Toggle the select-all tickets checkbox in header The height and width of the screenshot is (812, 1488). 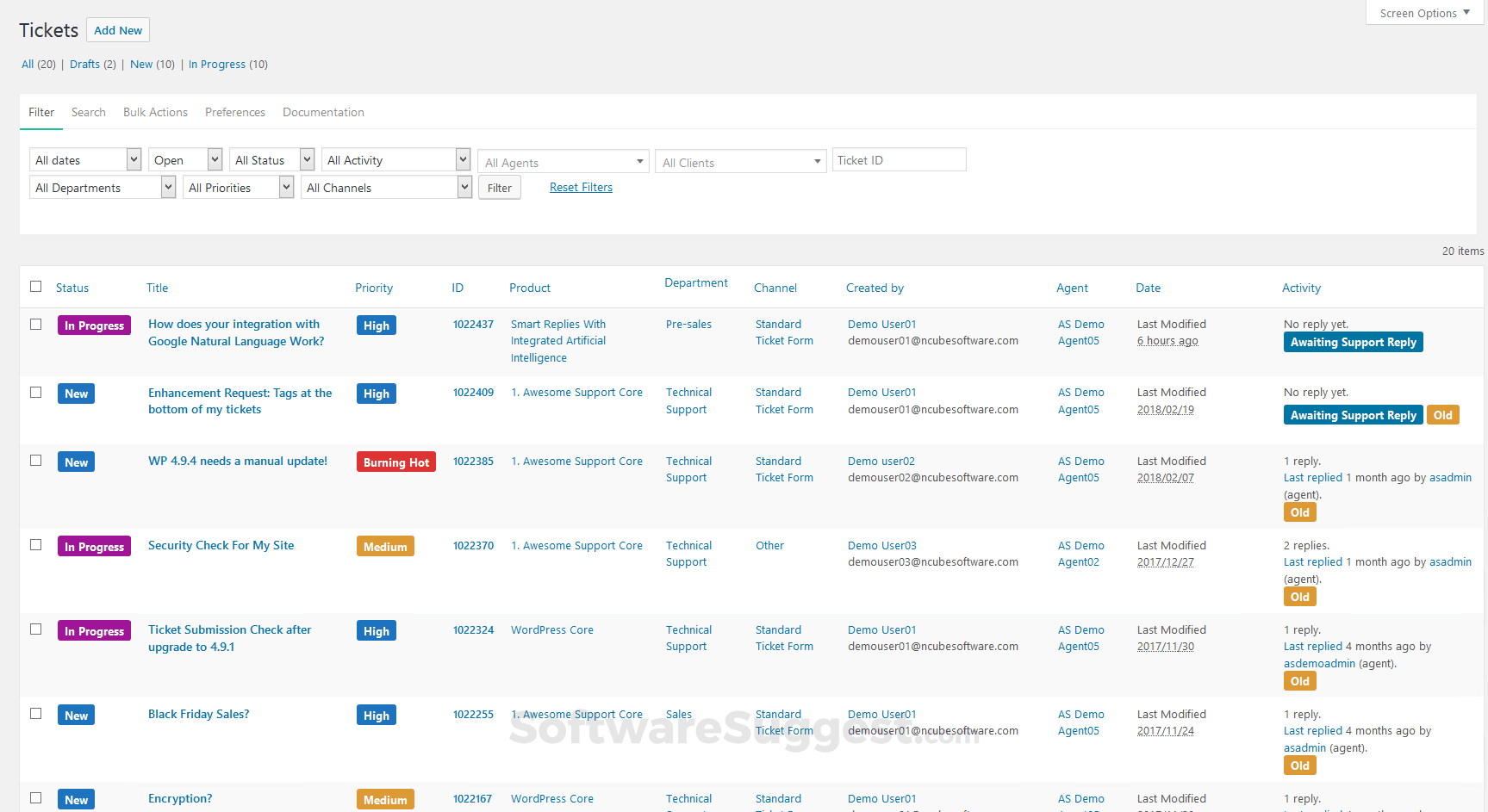[36, 287]
